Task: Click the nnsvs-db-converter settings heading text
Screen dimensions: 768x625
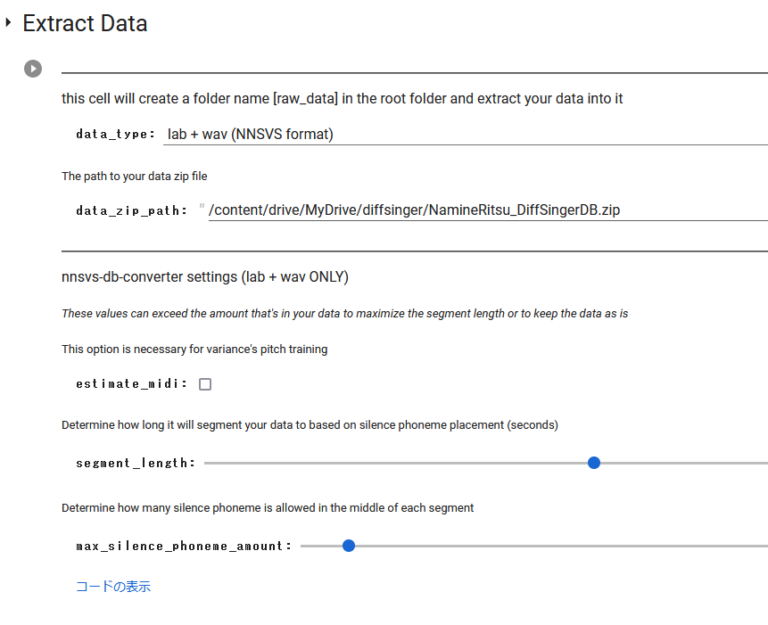Action: click(205, 277)
